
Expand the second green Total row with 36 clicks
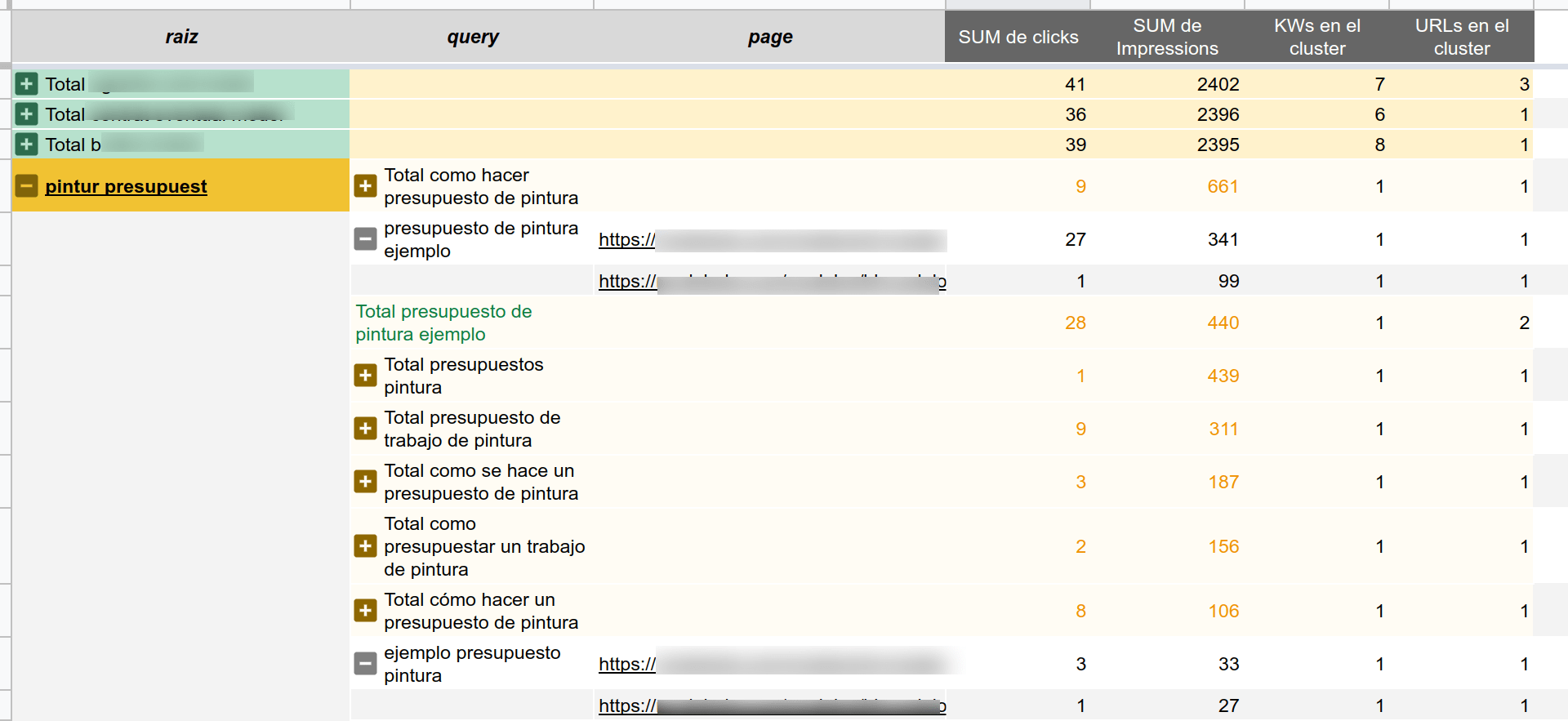[x=26, y=114]
